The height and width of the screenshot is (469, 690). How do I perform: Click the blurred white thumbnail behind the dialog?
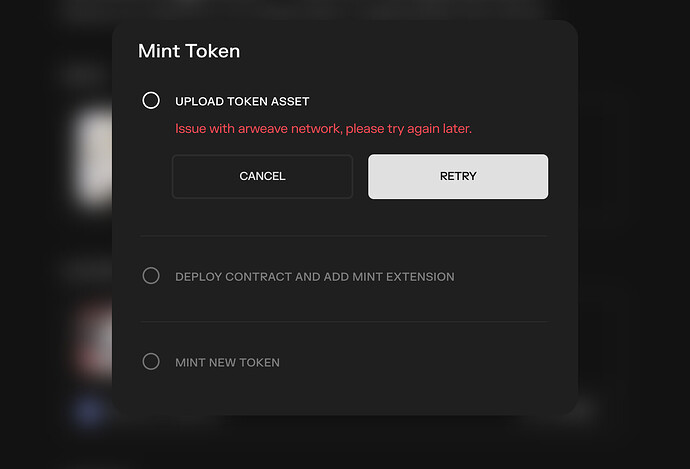94,157
